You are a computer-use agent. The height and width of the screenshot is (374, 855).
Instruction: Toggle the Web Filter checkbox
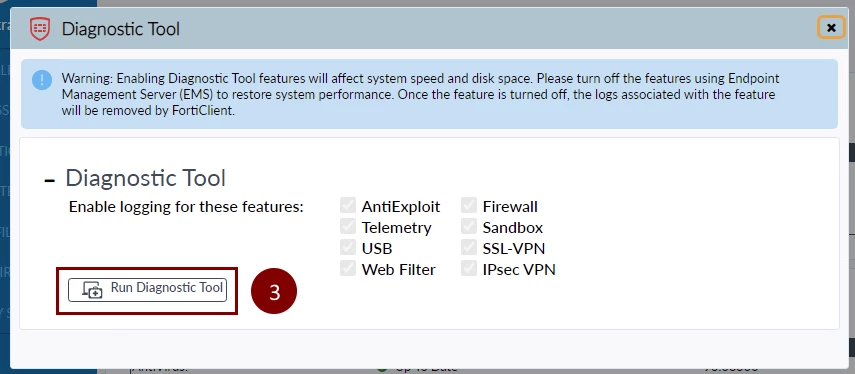pyautogui.click(x=347, y=269)
